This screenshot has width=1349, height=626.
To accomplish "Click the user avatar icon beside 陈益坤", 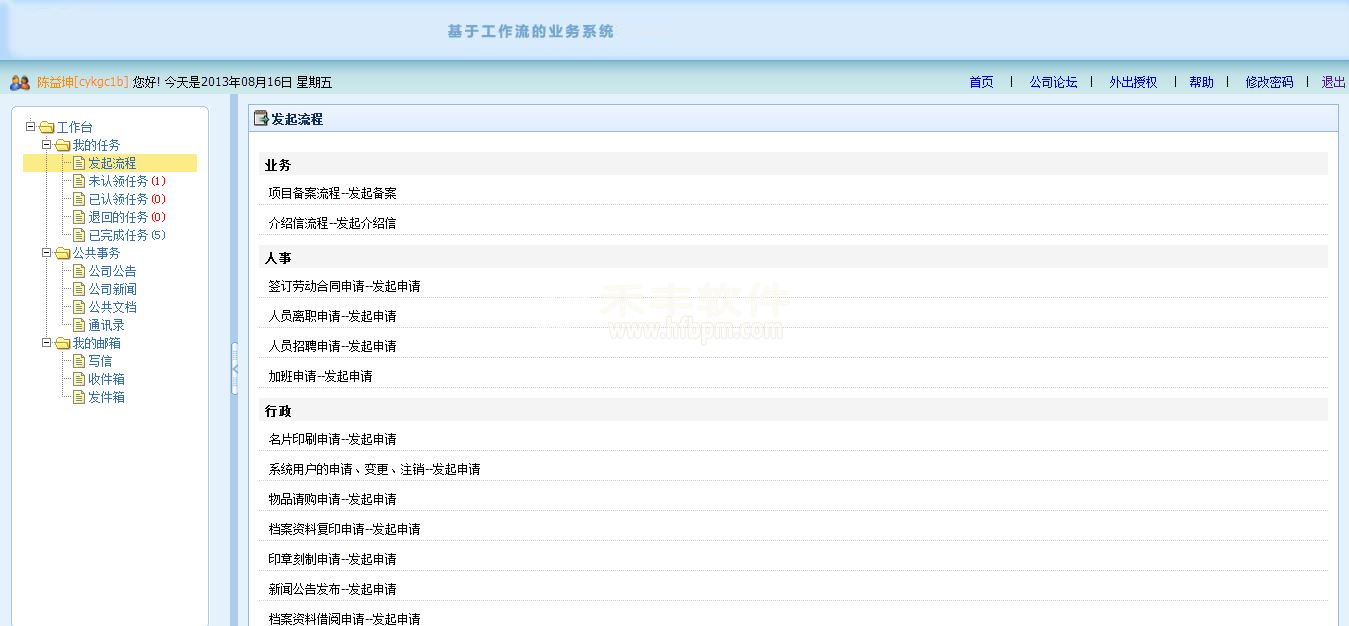I will click(x=19, y=83).
